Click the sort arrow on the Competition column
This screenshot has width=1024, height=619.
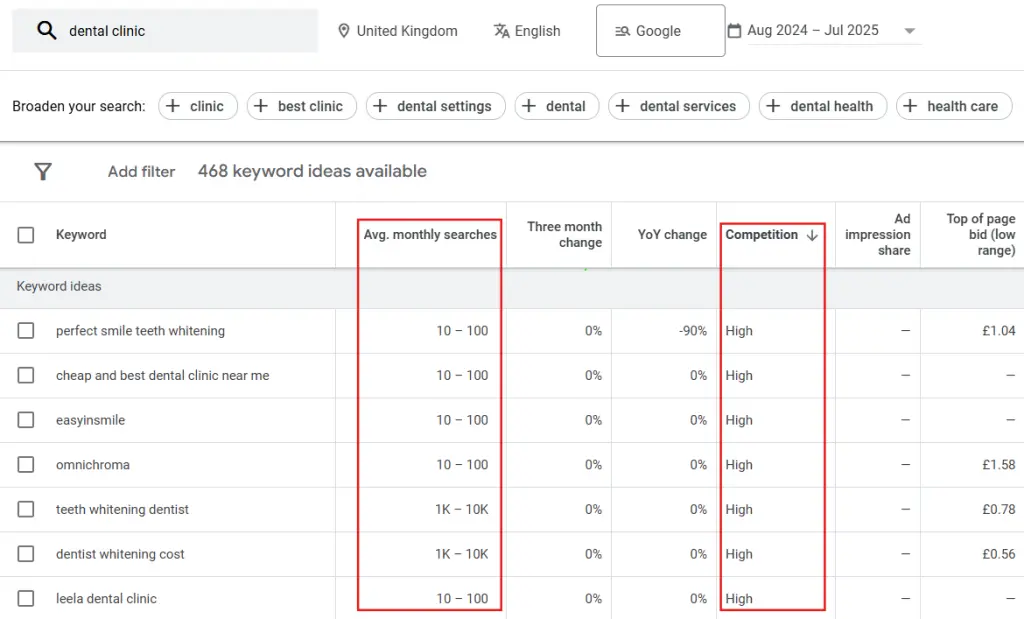pyautogui.click(x=810, y=235)
